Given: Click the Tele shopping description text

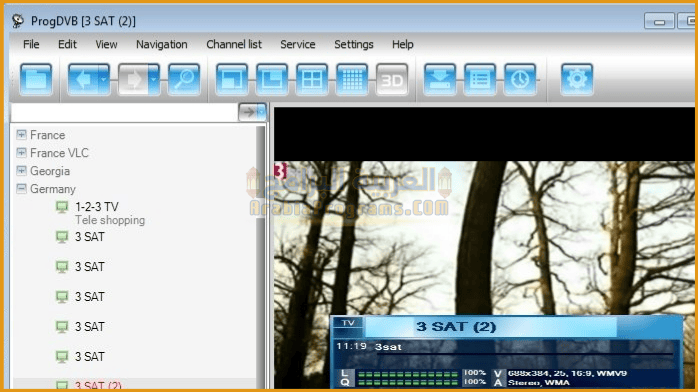Looking at the screenshot, I should [x=110, y=220].
